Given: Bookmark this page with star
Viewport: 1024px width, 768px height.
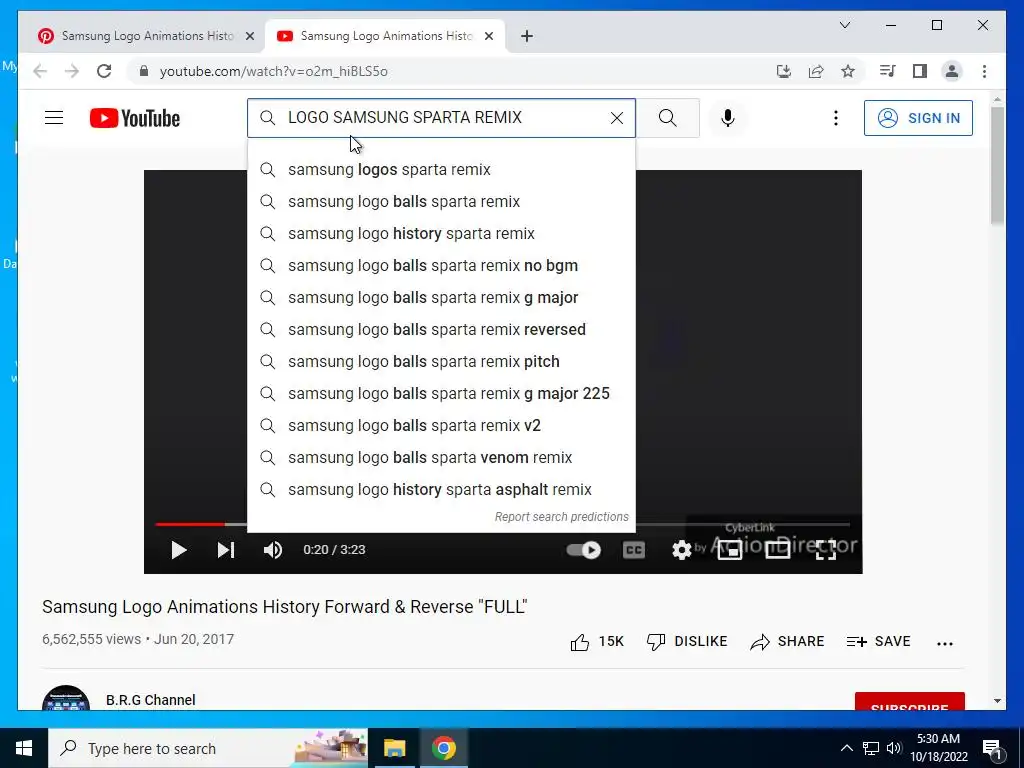Looking at the screenshot, I should click(x=848, y=71).
